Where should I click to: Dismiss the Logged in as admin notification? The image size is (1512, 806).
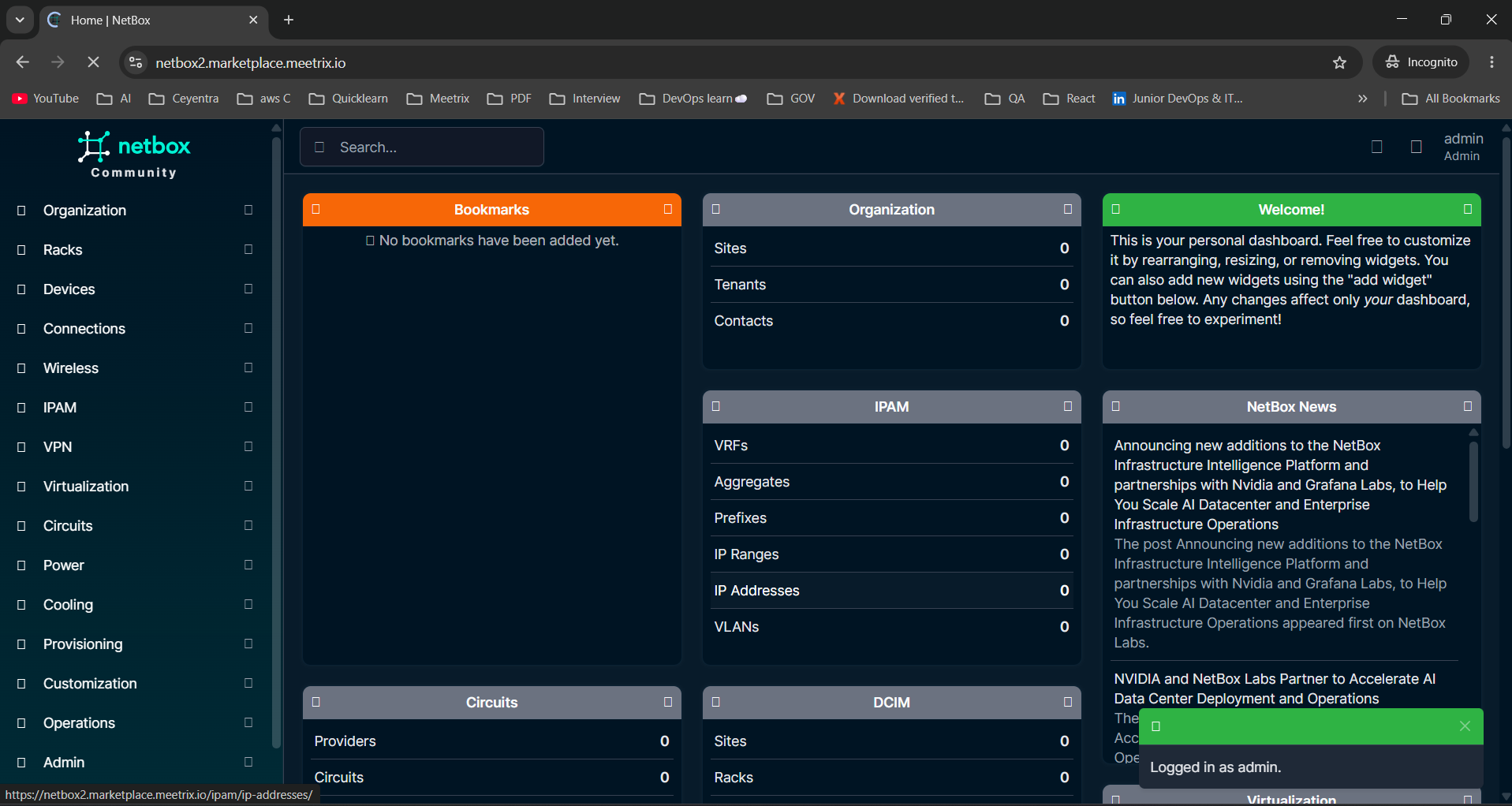(x=1465, y=726)
